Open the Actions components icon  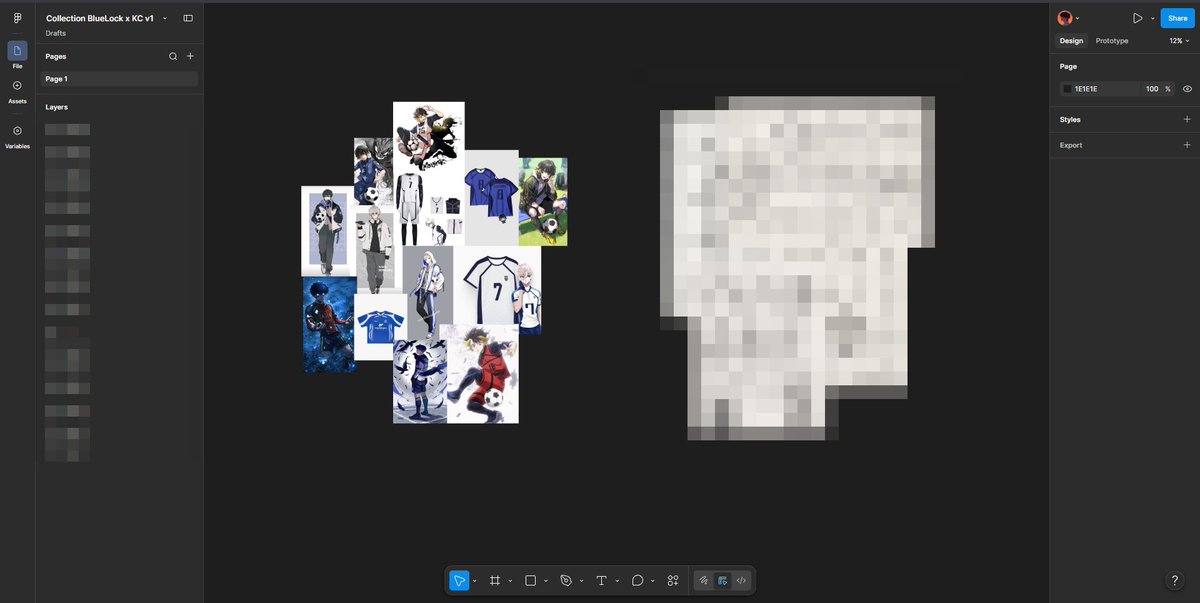coord(673,580)
